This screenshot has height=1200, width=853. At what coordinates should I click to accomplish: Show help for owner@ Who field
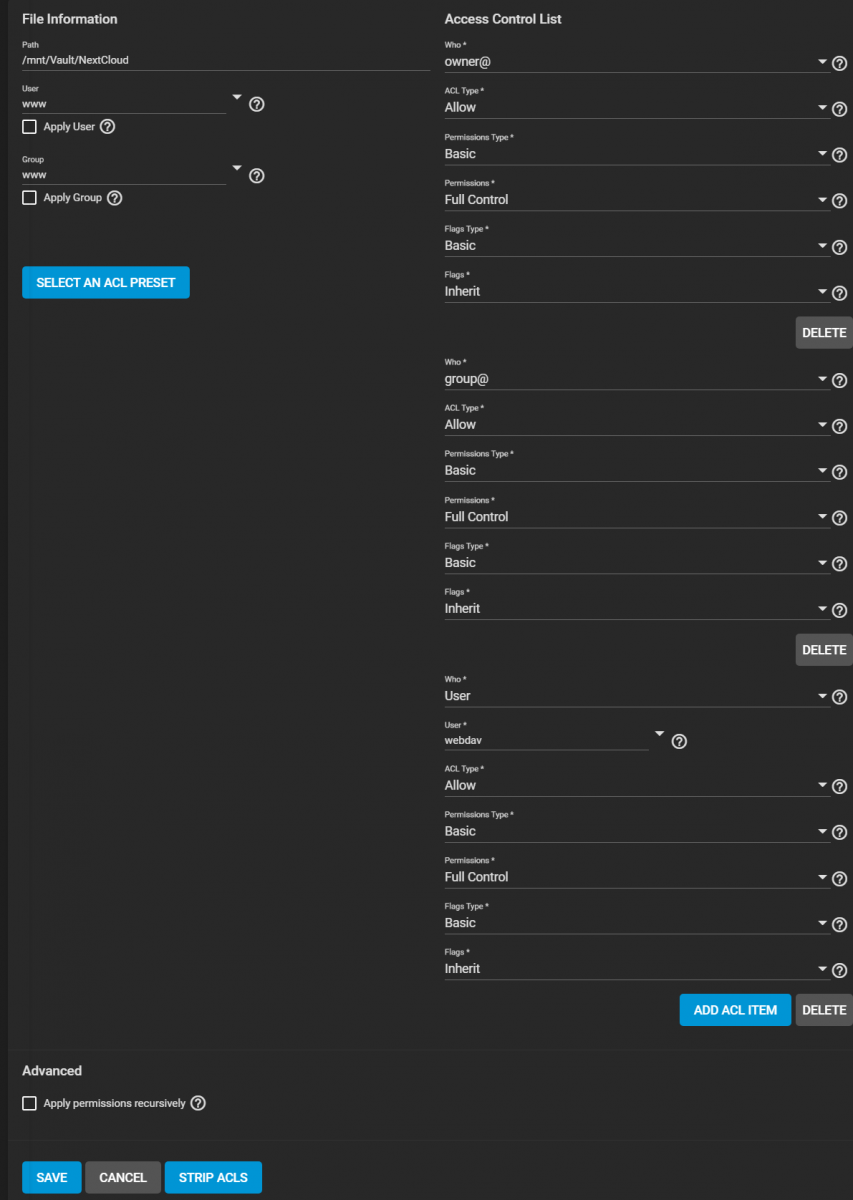(839, 63)
